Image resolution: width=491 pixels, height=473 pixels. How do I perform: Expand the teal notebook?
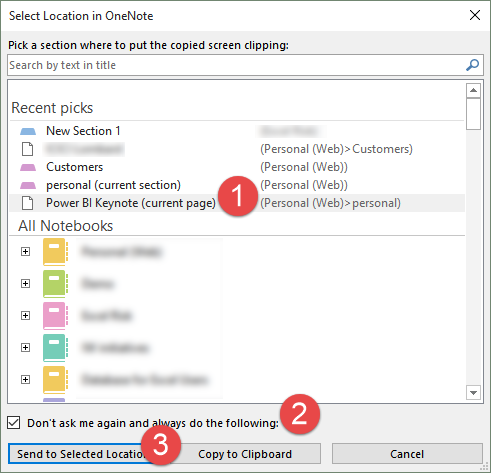25,347
